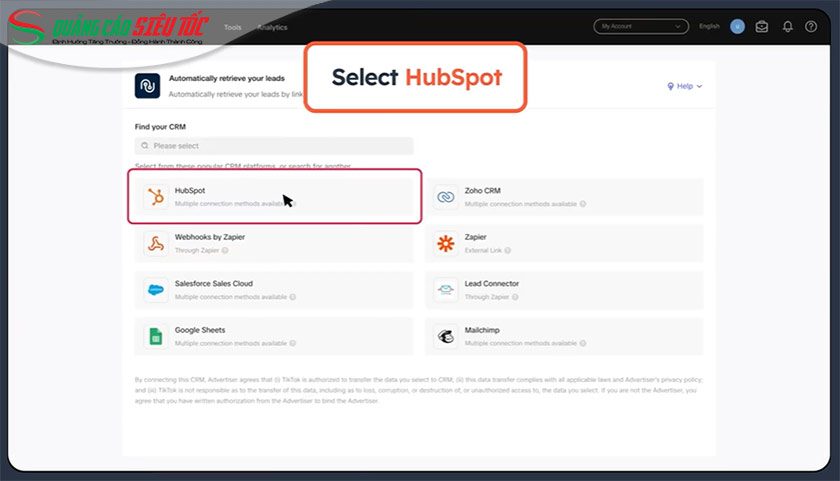Pick the orange Zapier icon
840x481 pixels.
click(x=446, y=243)
